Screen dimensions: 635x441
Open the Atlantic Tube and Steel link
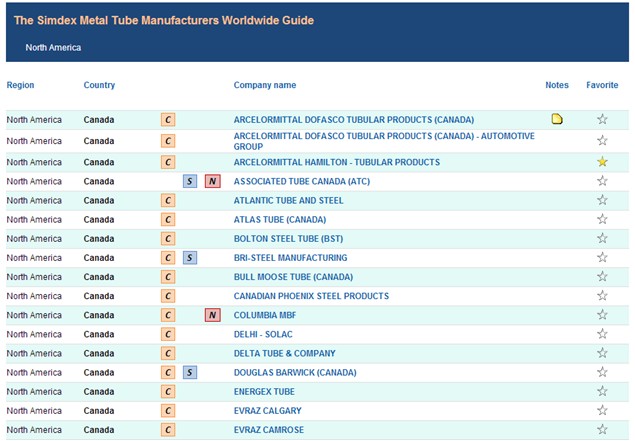coord(288,200)
